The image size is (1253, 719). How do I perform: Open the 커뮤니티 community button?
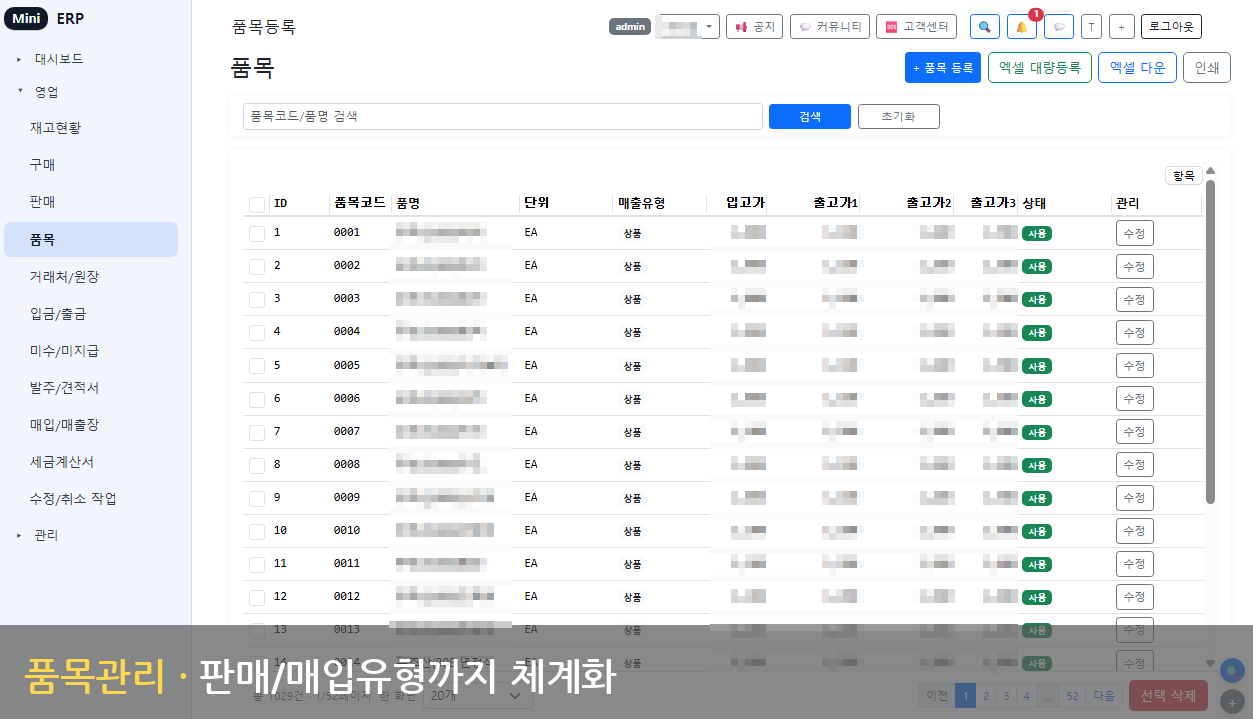point(829,27)
